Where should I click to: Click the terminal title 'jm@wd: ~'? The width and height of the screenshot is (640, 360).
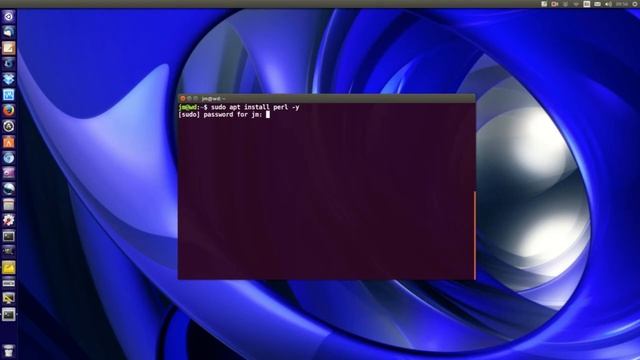click(213, 98)
